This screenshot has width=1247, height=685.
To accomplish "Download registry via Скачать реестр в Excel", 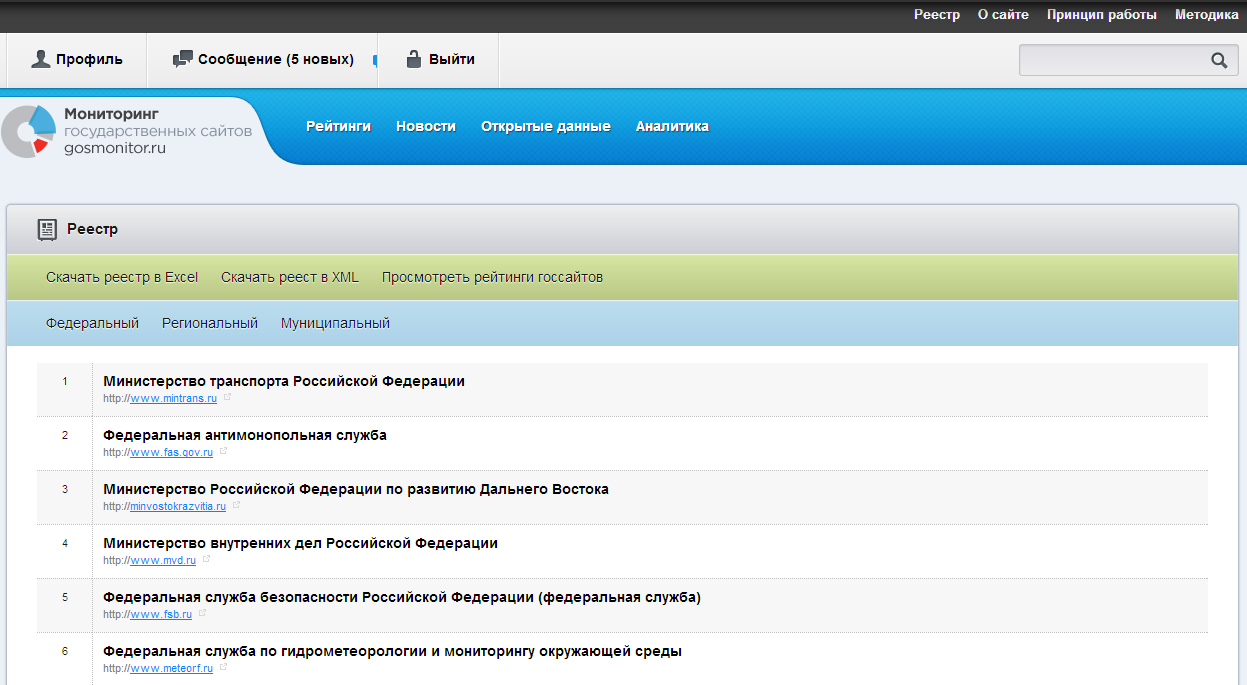I will 122,277.
